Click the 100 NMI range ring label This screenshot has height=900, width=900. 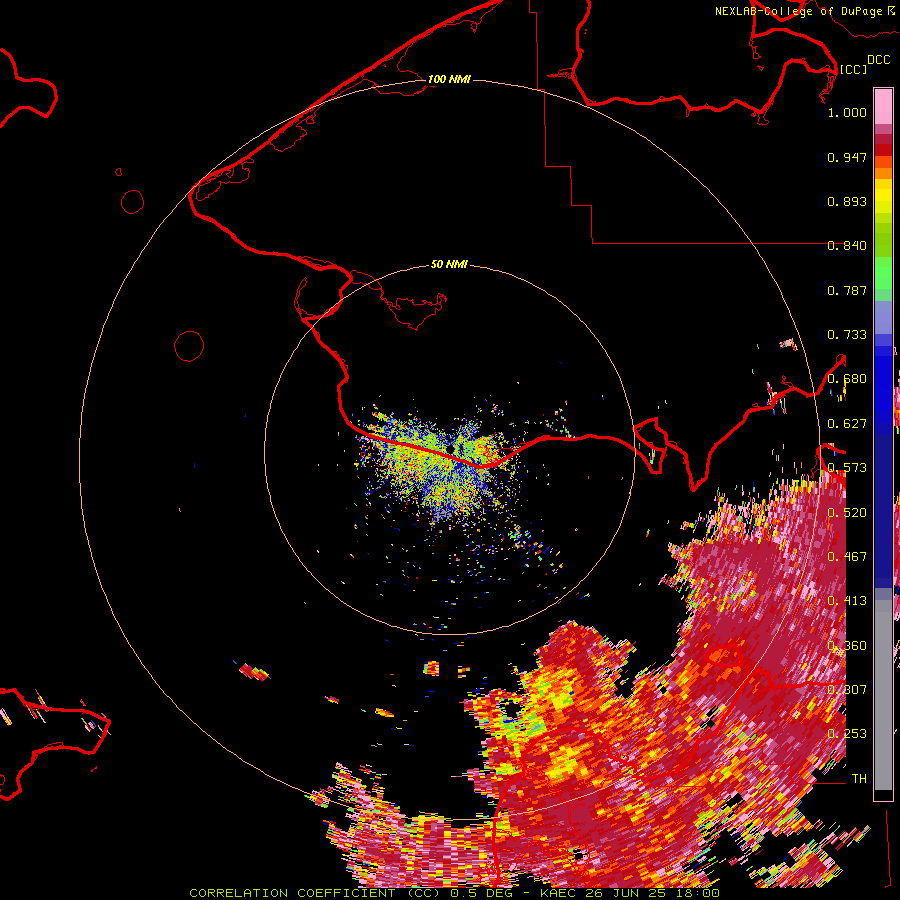pos(449,79)
